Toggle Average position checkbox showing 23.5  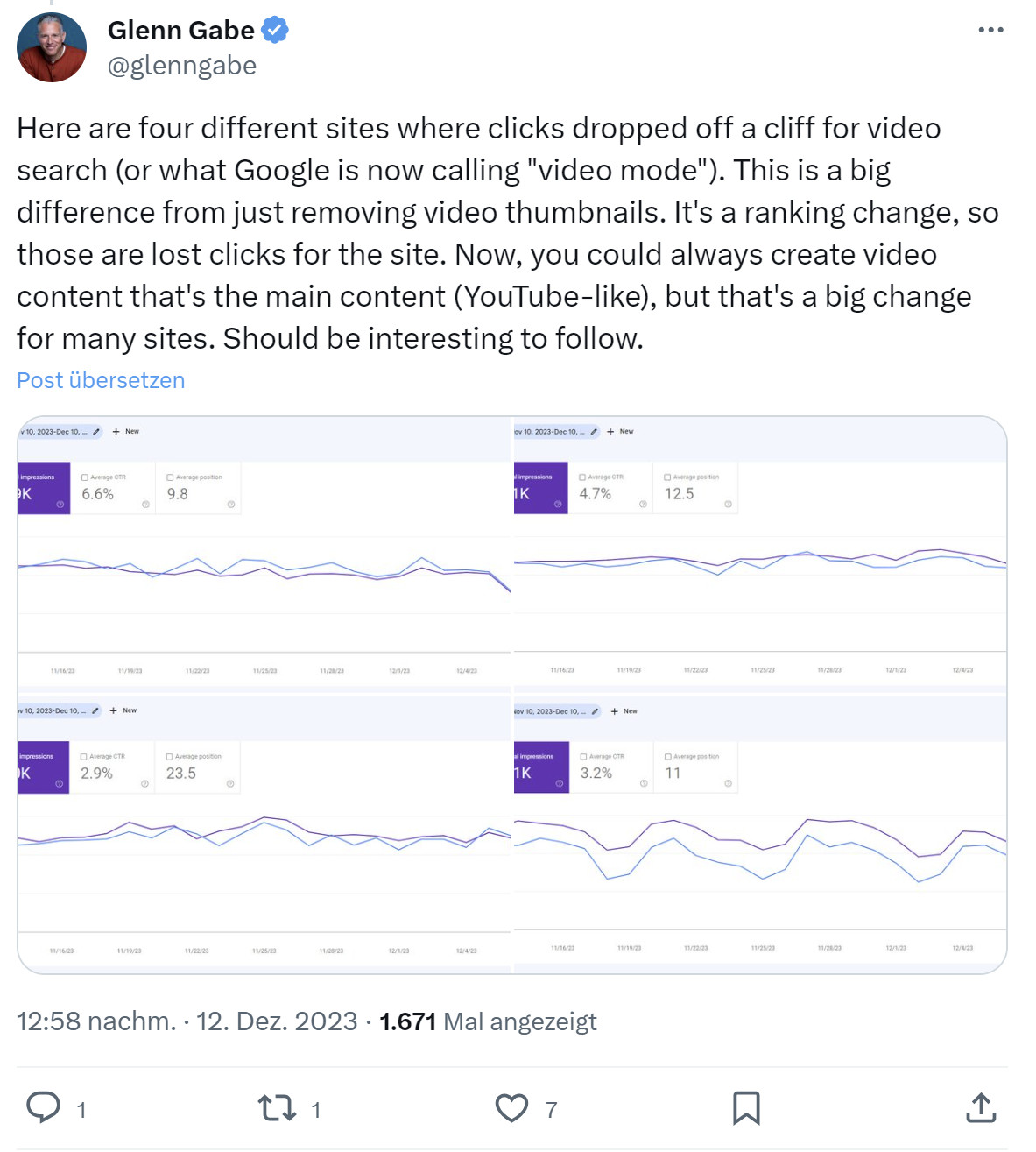[x=170, y=757]
